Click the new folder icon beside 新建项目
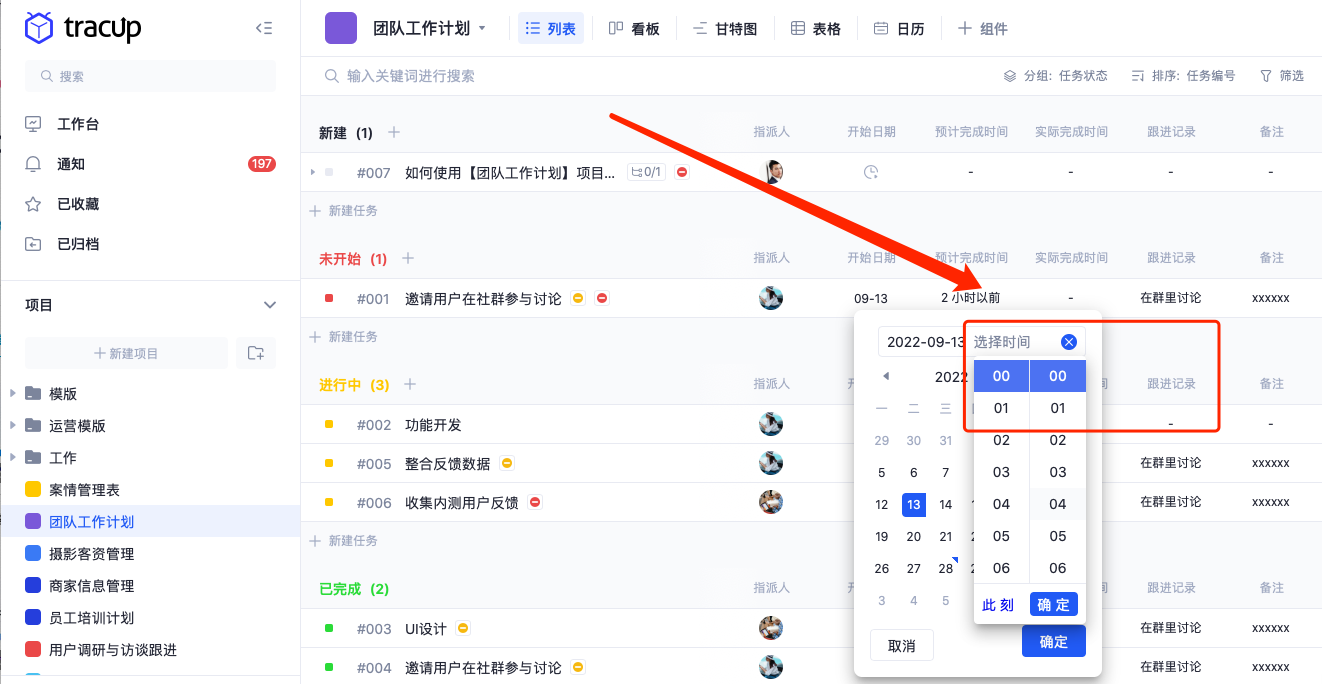The image size is (1322, 684). pyautogui.click(x=256, y=353)
